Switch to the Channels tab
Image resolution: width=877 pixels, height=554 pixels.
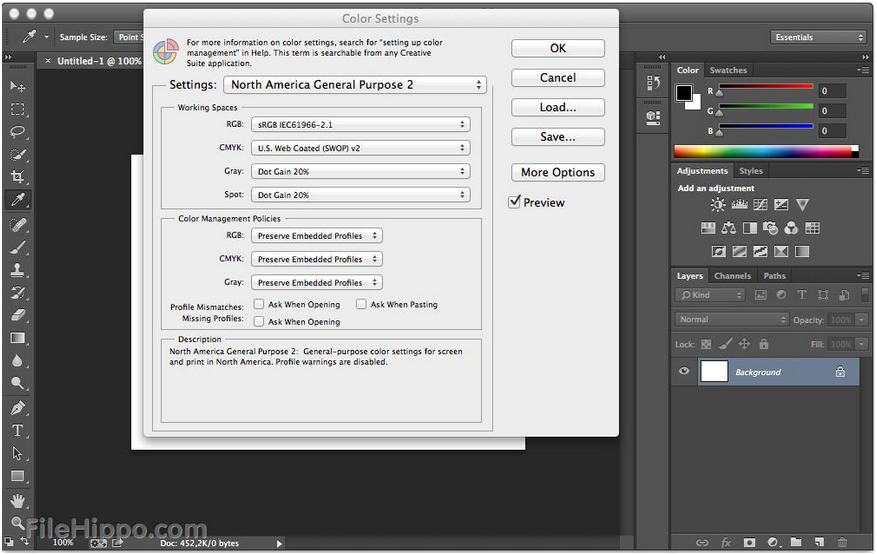(732, 276)
